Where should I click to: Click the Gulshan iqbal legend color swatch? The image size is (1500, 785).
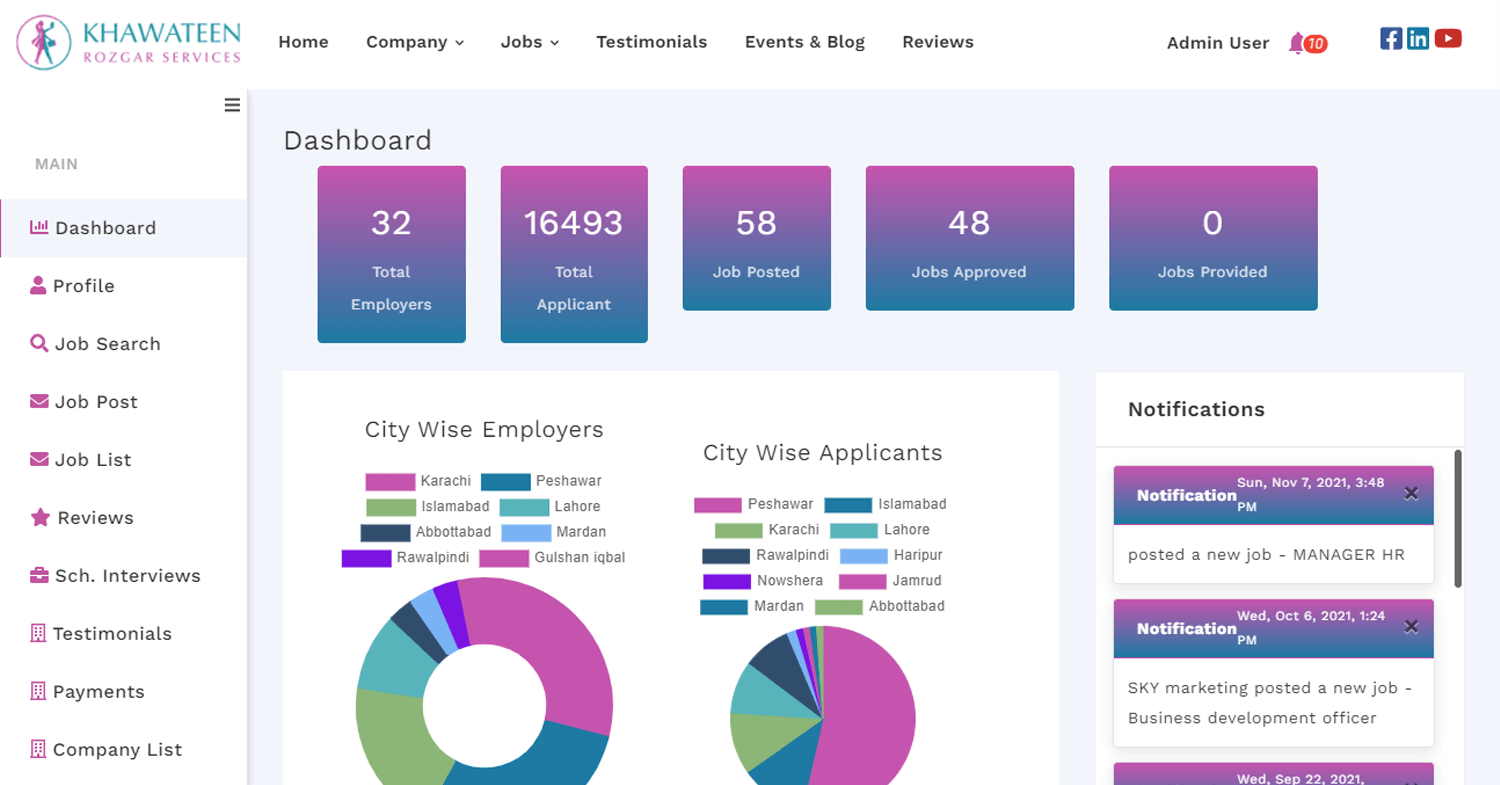[504, 558]
